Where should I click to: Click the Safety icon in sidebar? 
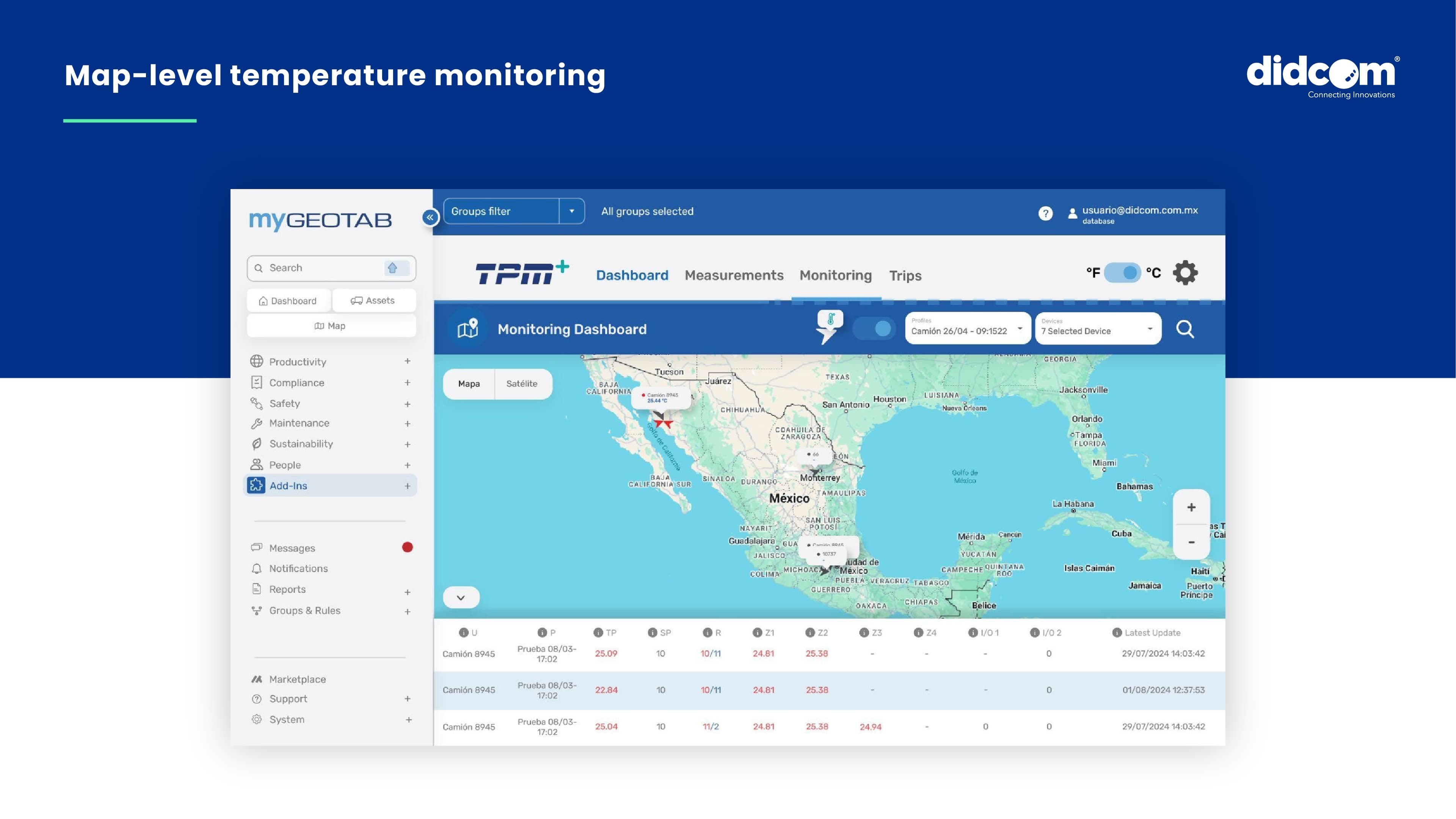(257, 403)
